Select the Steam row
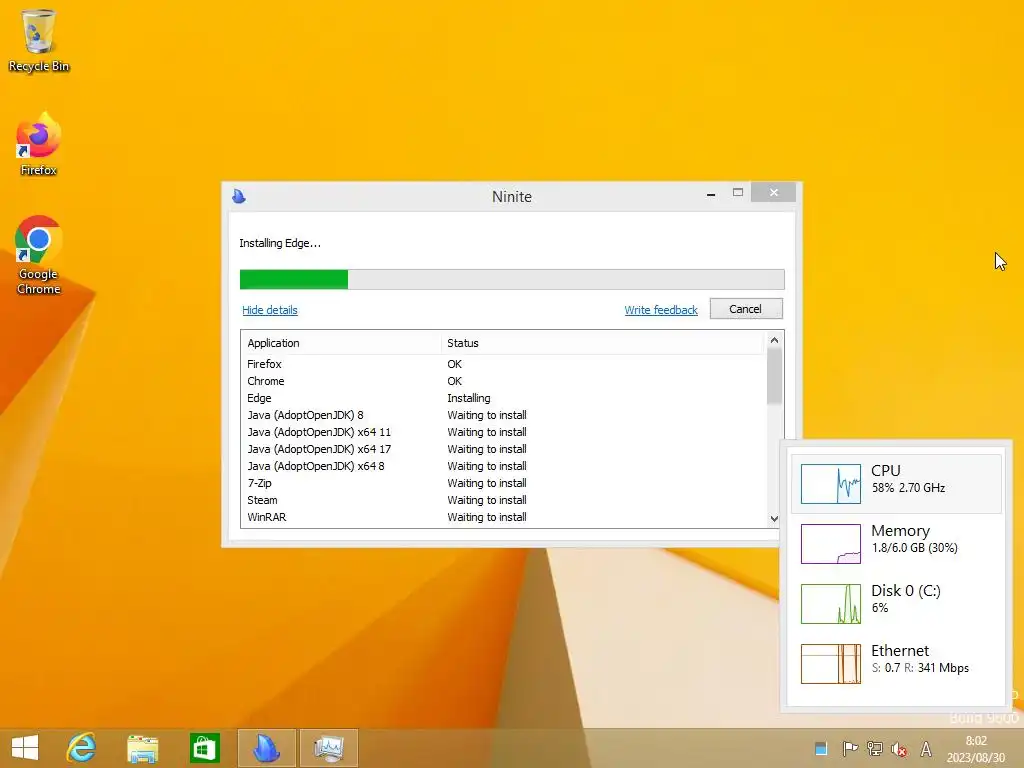 [x=503, y=500]
